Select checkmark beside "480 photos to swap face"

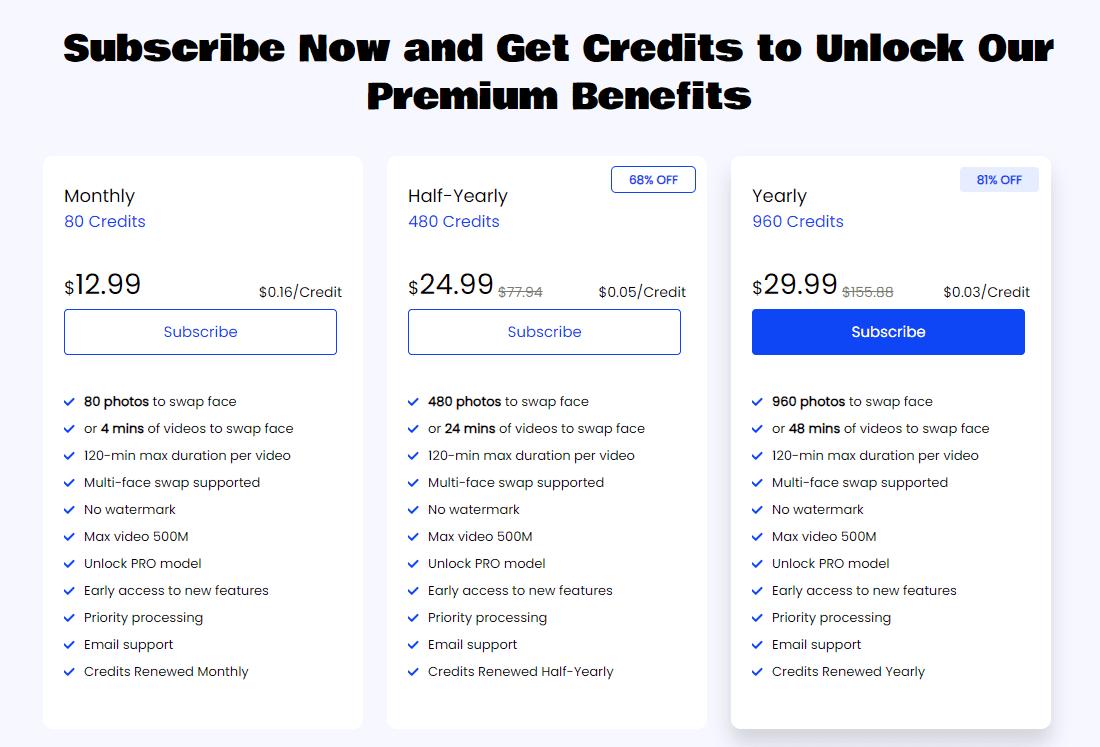pos(414,402)
